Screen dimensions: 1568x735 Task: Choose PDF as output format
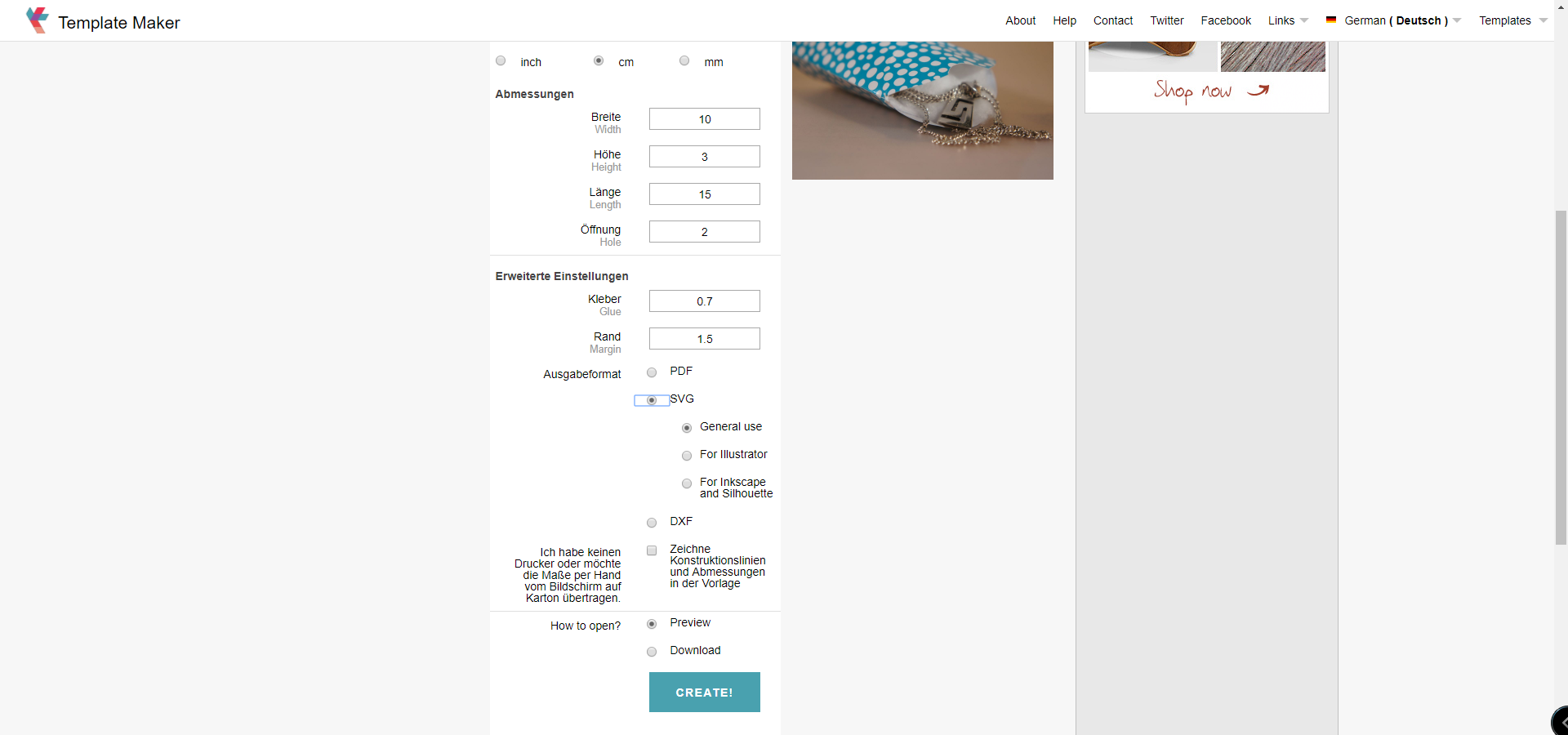[x=652, y=372]
